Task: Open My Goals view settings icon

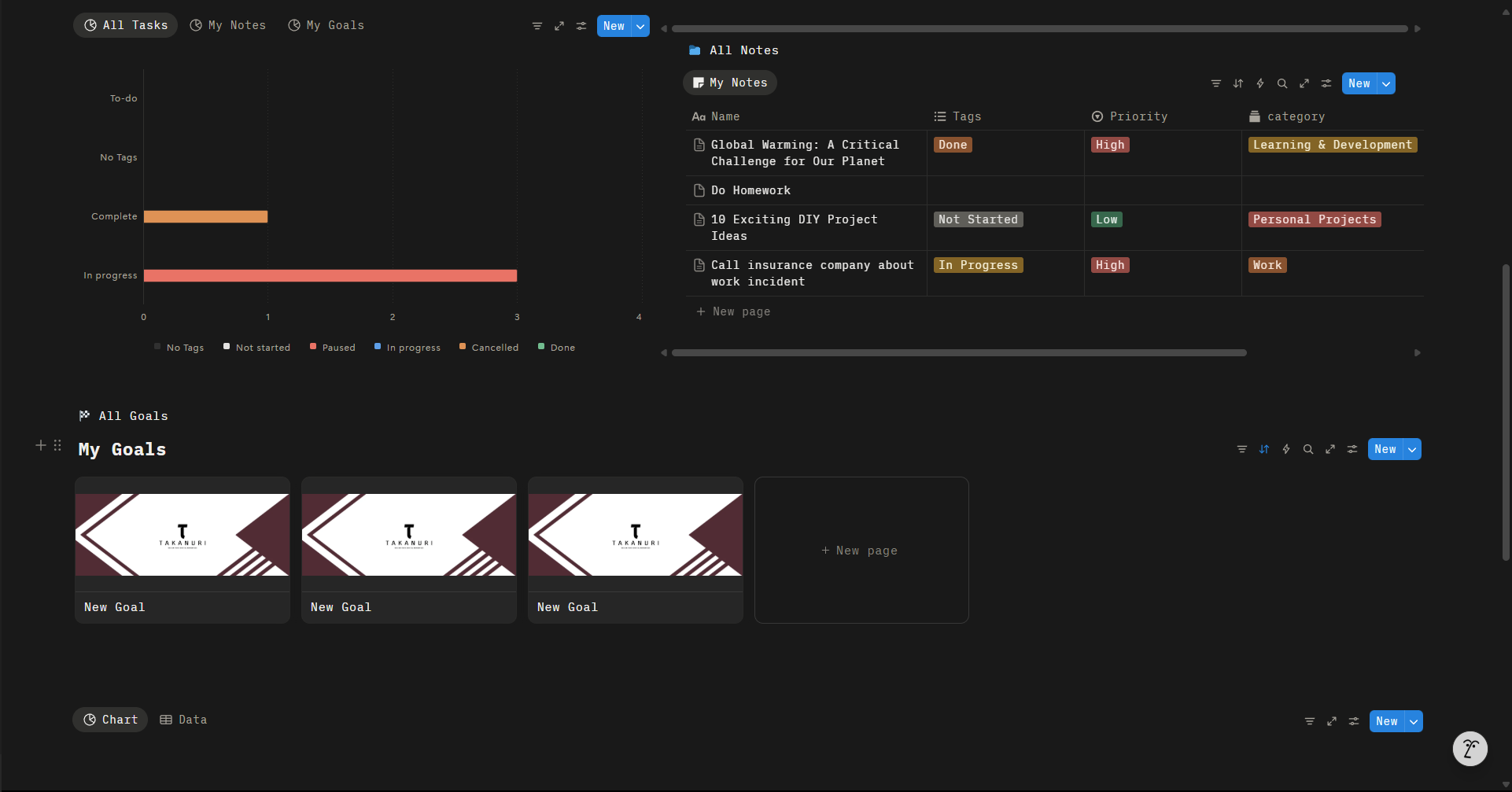Action: pos(1352,449)
